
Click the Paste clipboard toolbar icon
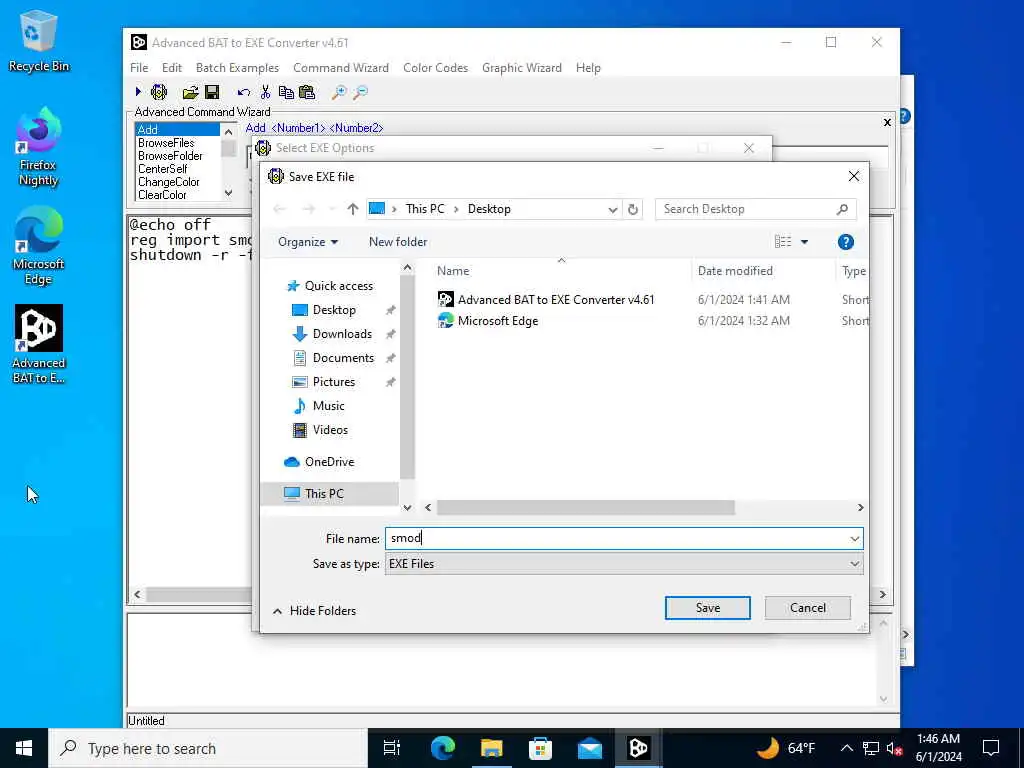pyautogui.click(x=307, y=92)
